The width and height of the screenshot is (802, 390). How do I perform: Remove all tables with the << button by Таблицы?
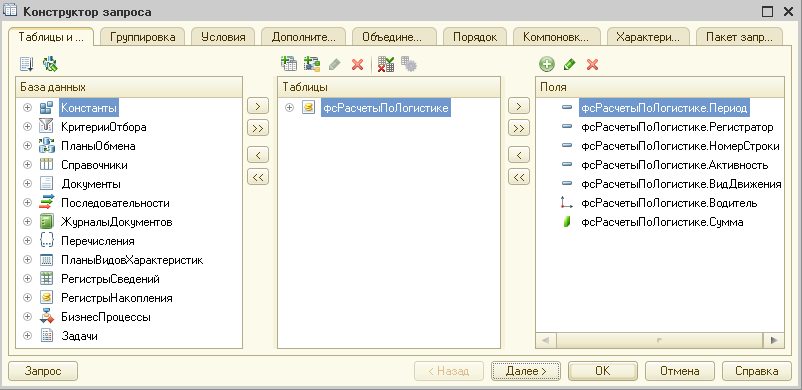pyautogui.click(x=258, y=177)
